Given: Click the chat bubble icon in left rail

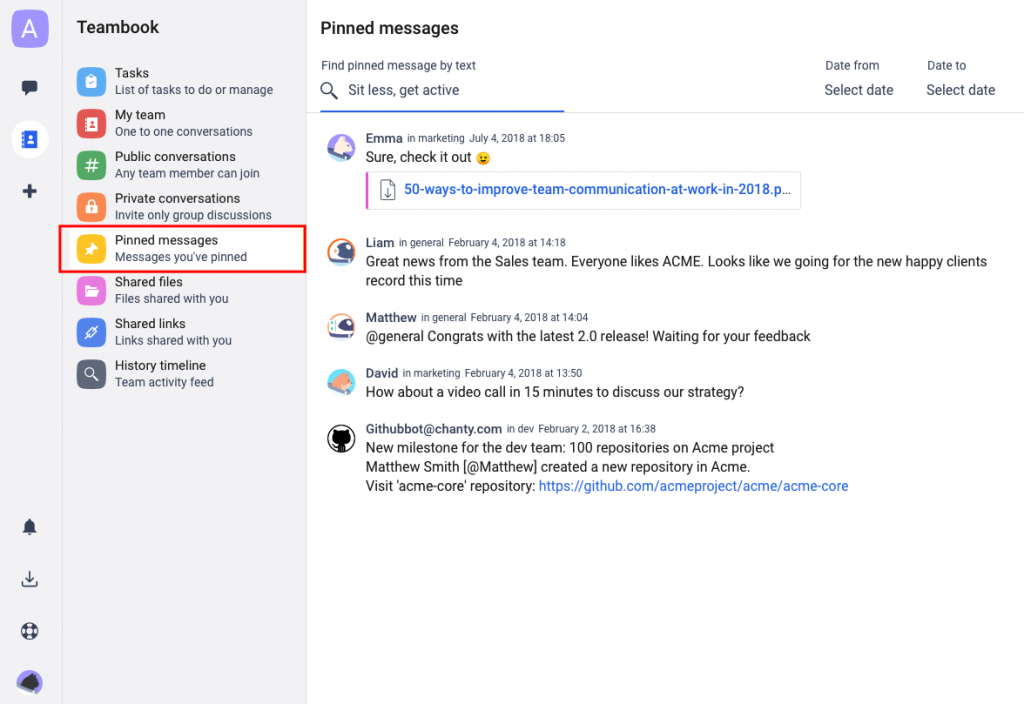Looking at the screenshot, I should 29,87.
